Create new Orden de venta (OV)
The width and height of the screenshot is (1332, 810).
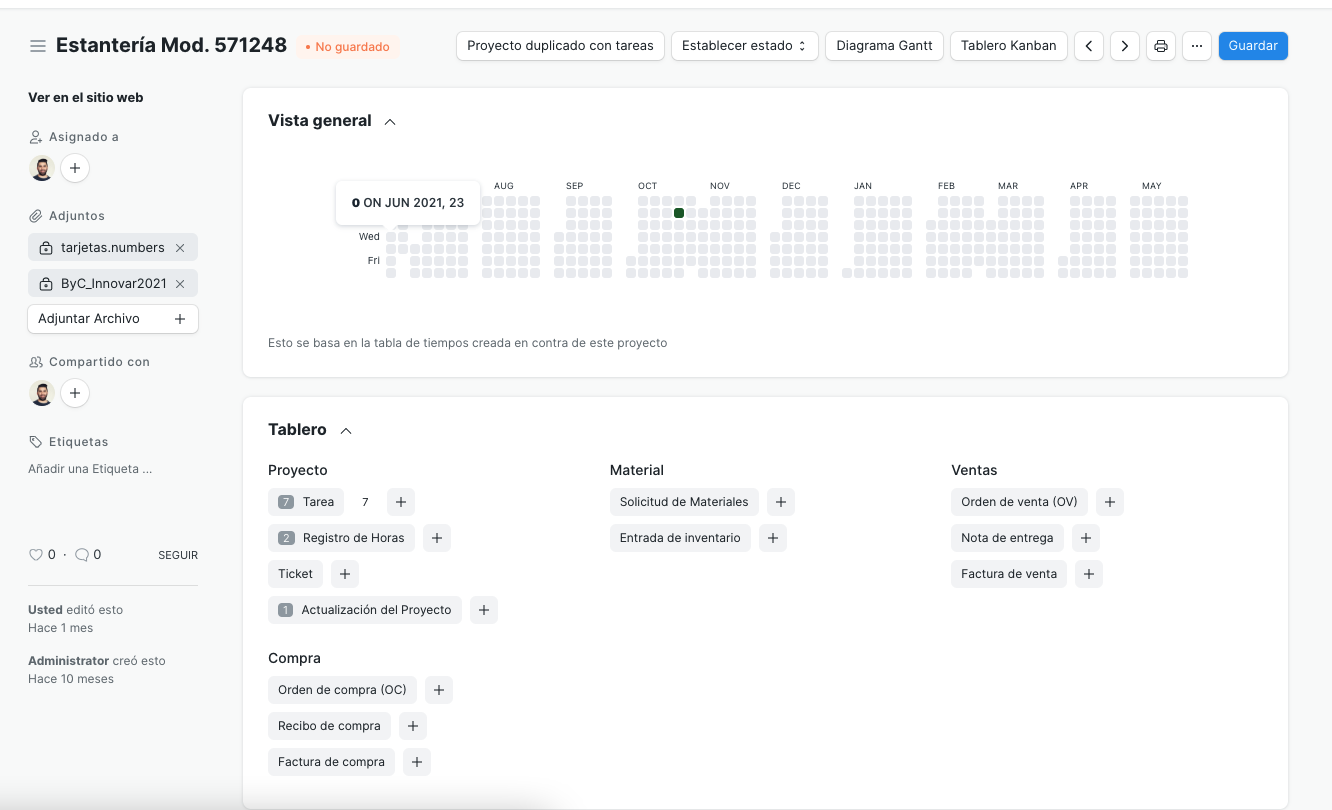click(x=1110, y=502)
